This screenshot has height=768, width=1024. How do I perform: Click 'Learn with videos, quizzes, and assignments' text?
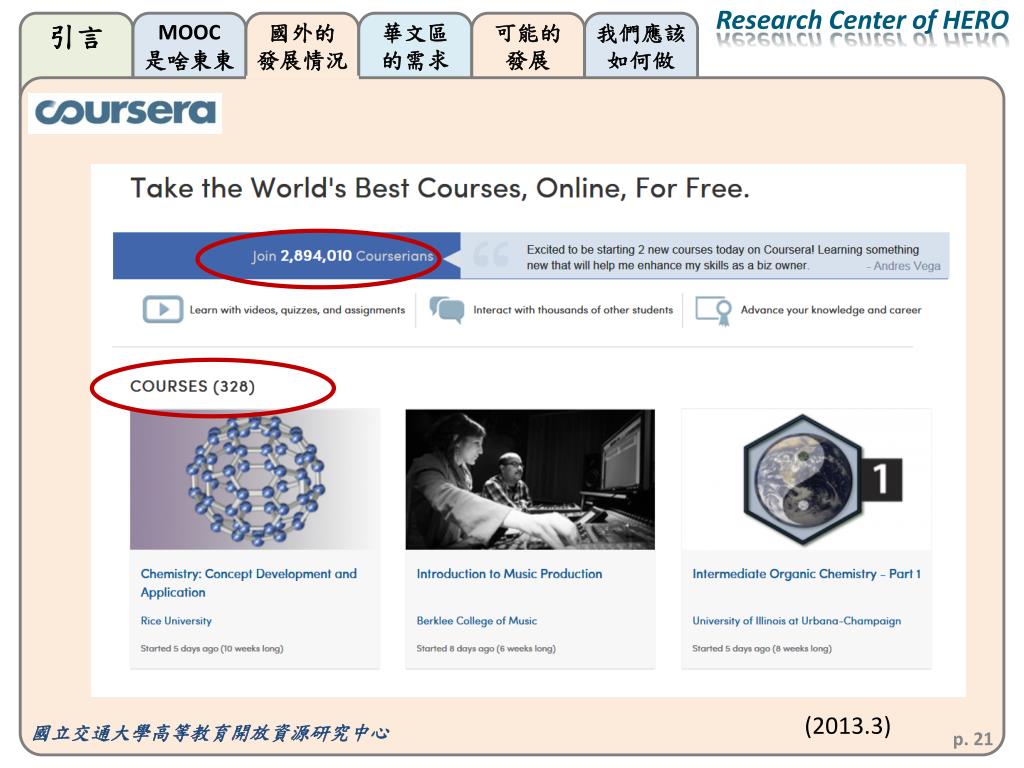pos(297,310)
